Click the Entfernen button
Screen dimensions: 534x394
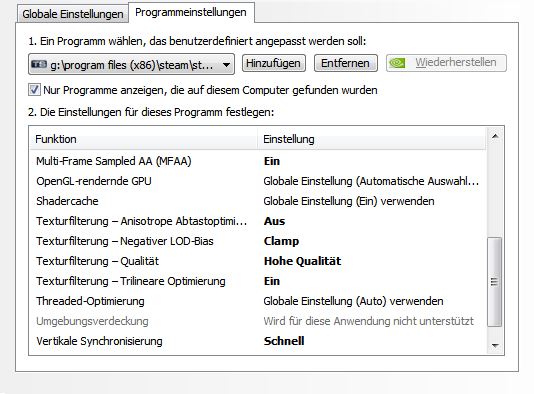pos(345,63)
